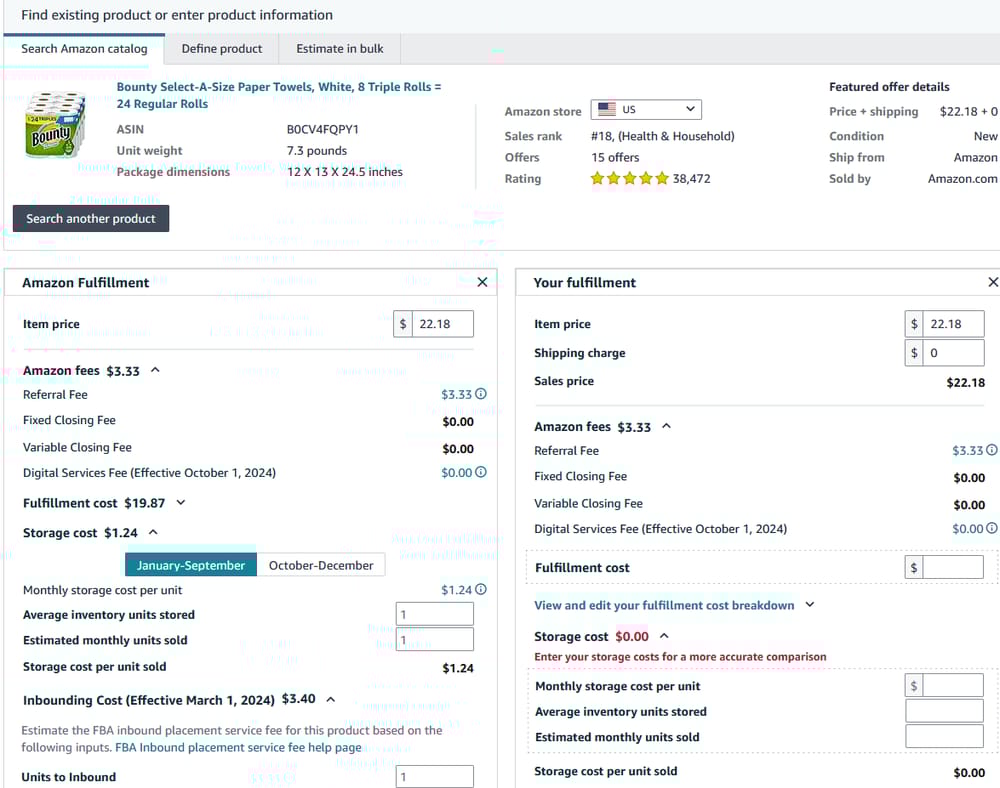Select January-September storage period
Image resolution: width=1000 pixels, height=788 pixels.
(x=191, y=565)
